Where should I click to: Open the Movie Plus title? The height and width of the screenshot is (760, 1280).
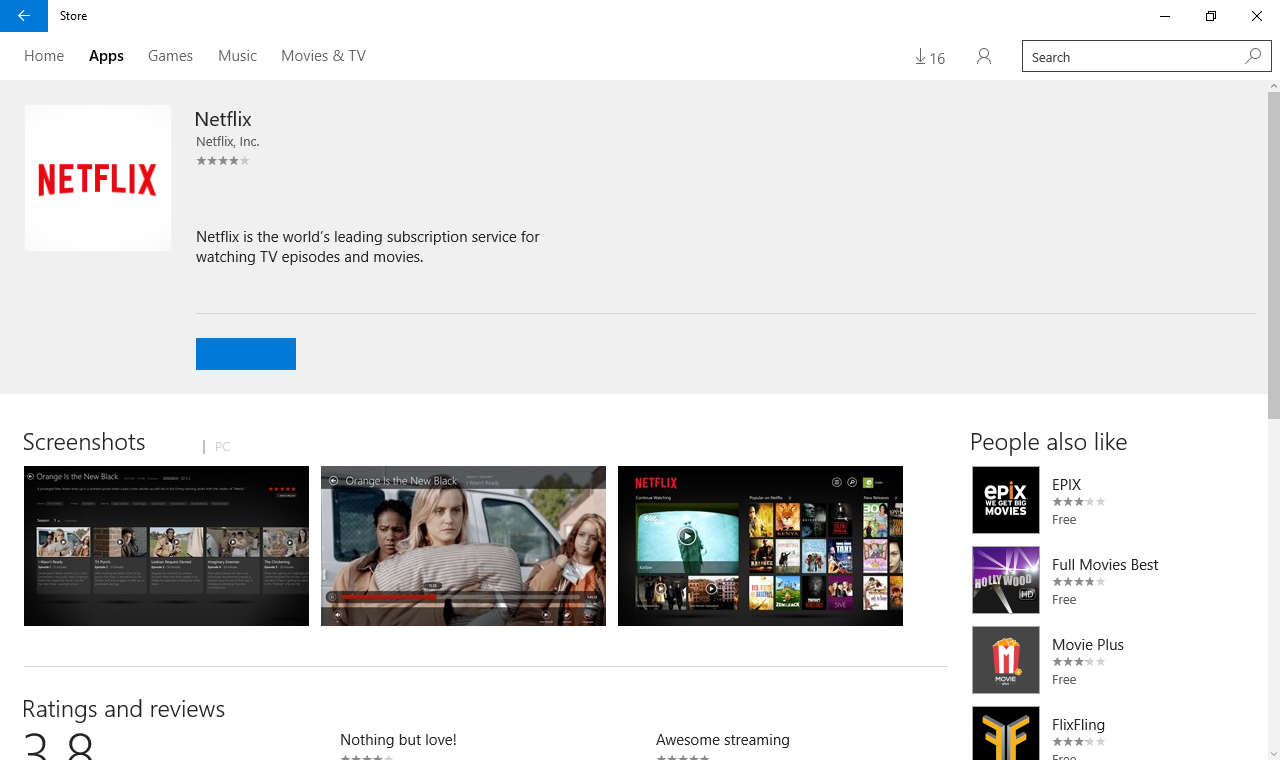point(1088,644)
